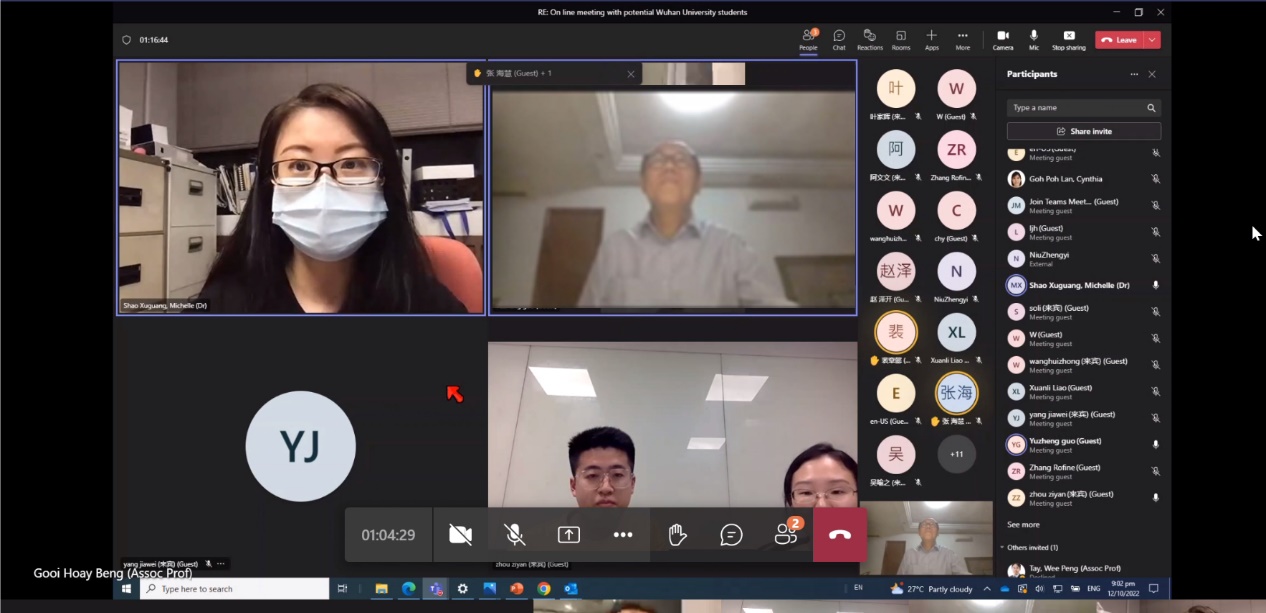This screenshot has height=613, width=1266.
Task: Select the People tab in the toolbar
Action: [x=808, y=39]
